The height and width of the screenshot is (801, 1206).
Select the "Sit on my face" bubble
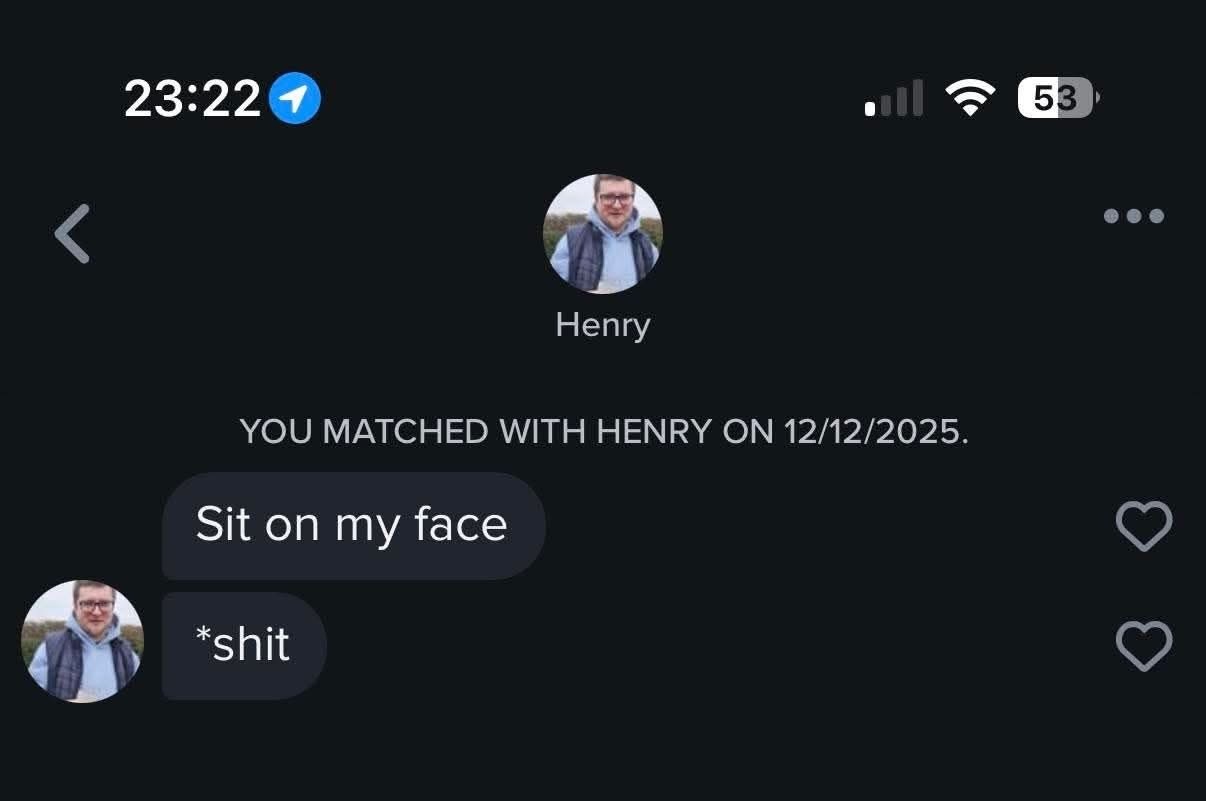[x=352, y=526]
